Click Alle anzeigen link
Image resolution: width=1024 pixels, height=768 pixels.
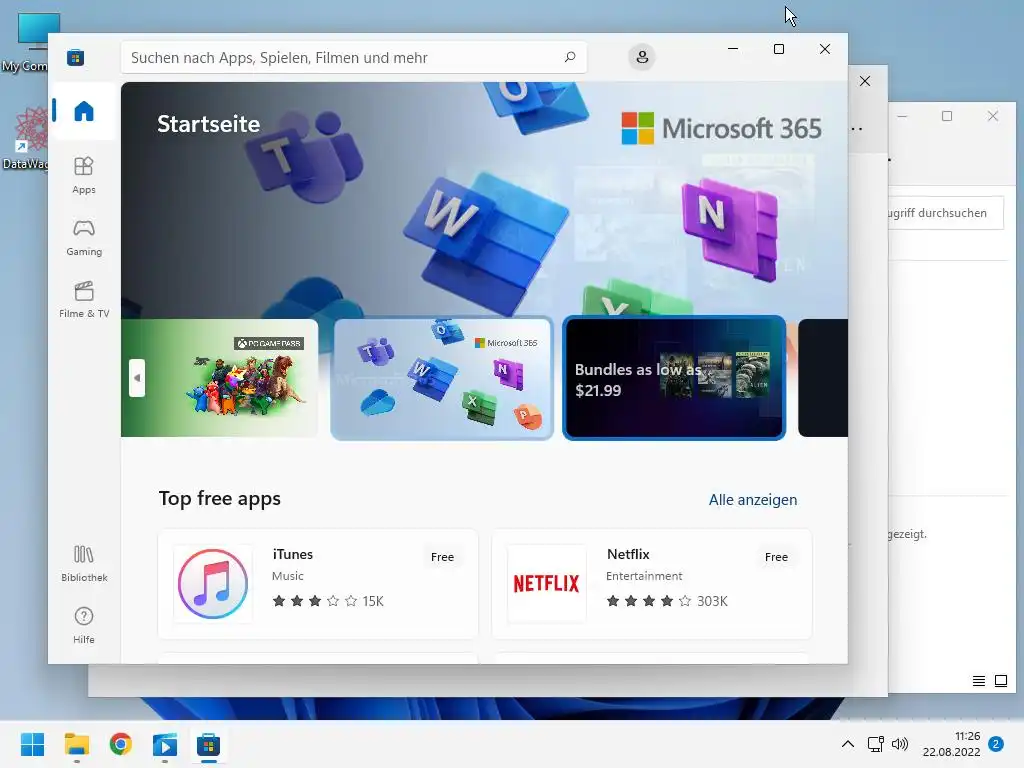click(752, 500)
